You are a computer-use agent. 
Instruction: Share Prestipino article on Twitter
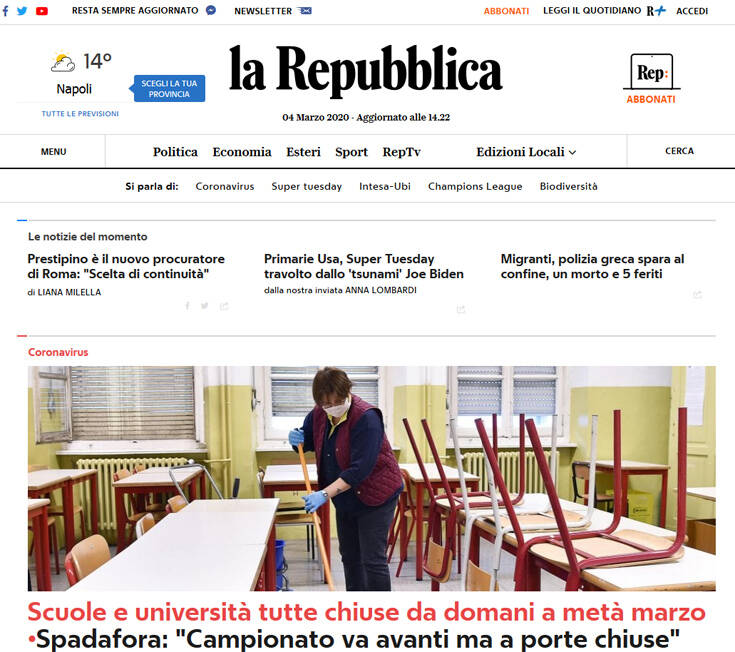pyautogui.click(x=205, y=306)
